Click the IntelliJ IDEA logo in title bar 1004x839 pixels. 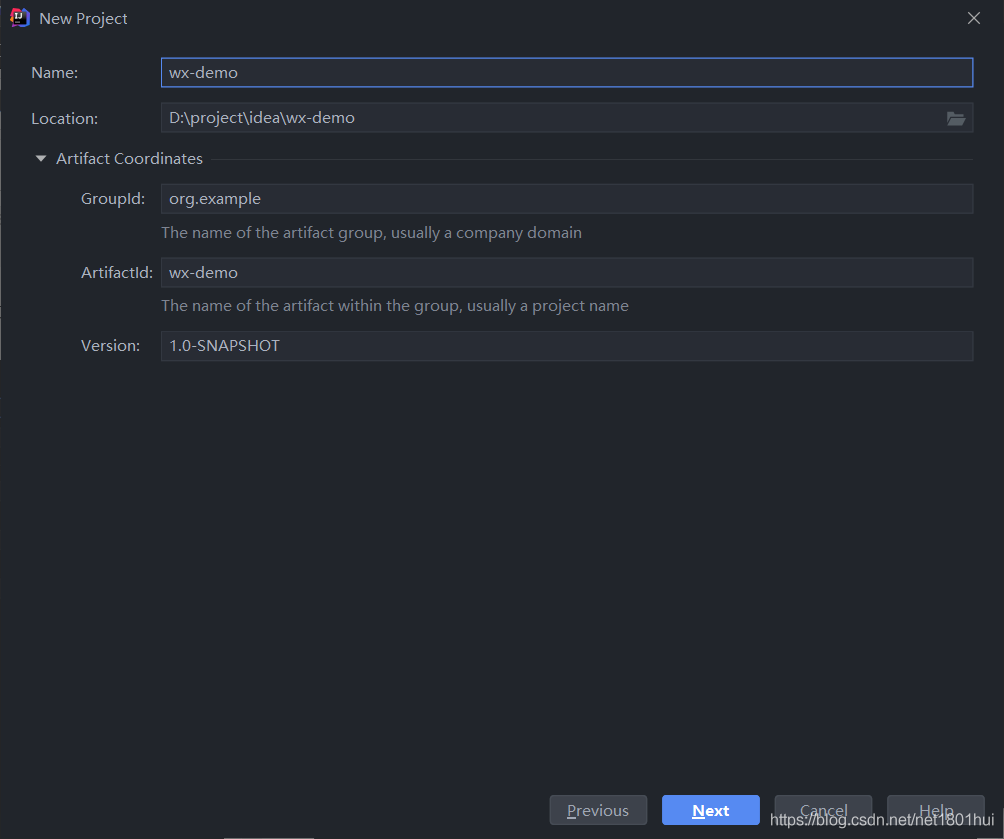click(20, 18)
